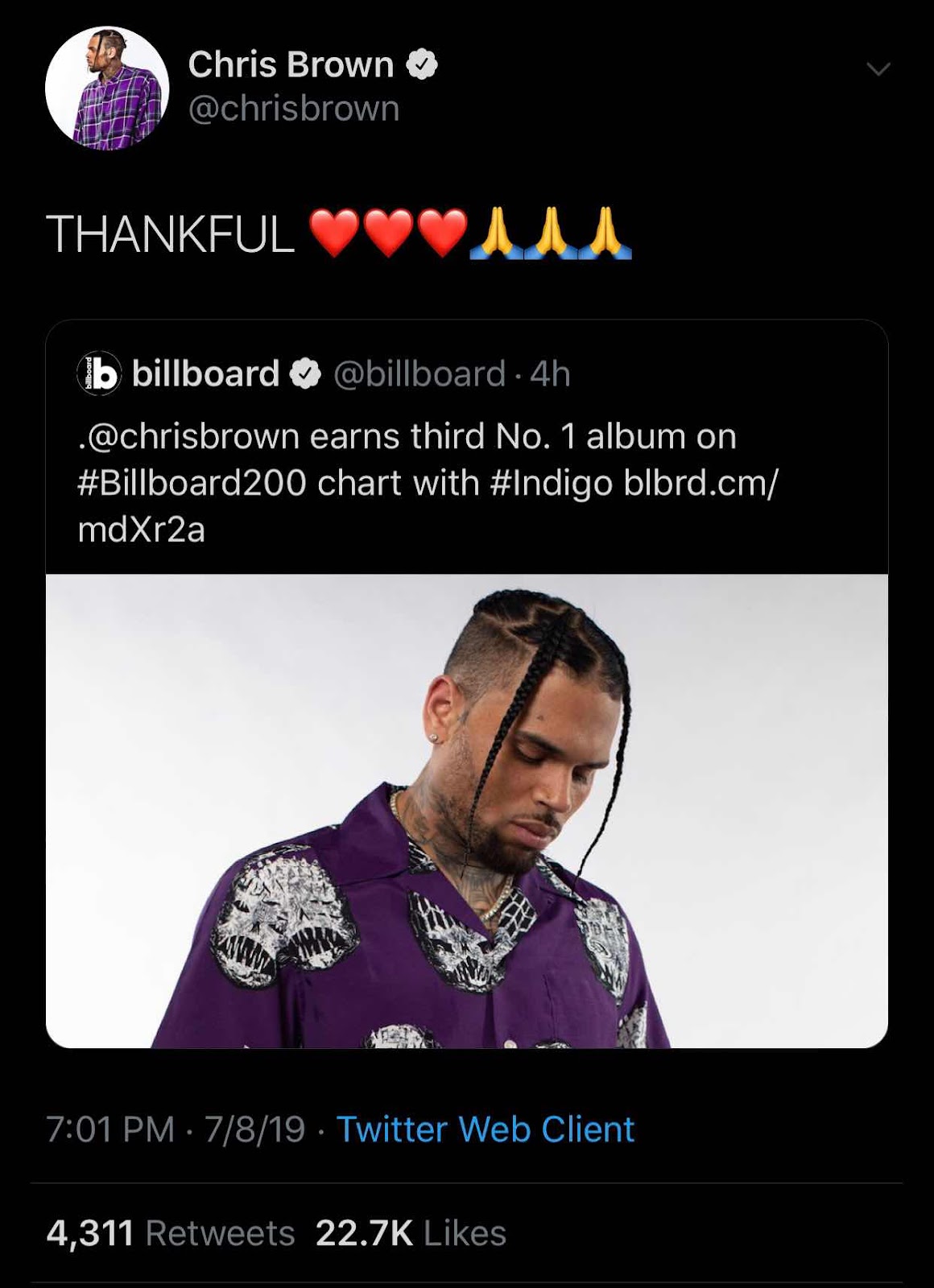View the 22.7K Likes list
Screen dimensions: 934x1288
411,1233
